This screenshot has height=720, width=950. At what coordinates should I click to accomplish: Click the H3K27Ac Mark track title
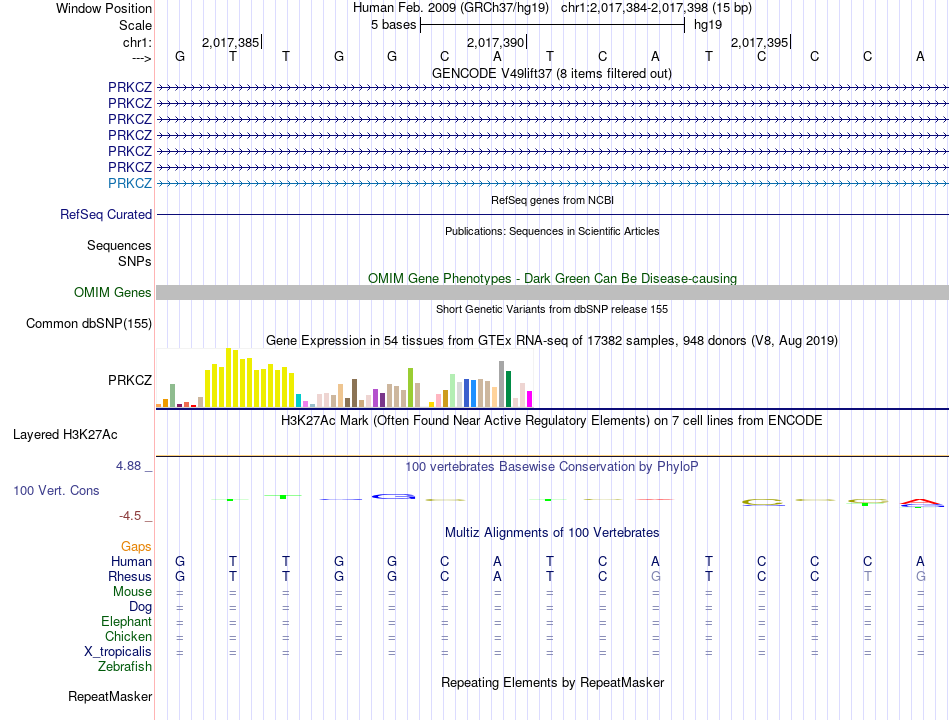pyautogui.click(x=552, y=421)
